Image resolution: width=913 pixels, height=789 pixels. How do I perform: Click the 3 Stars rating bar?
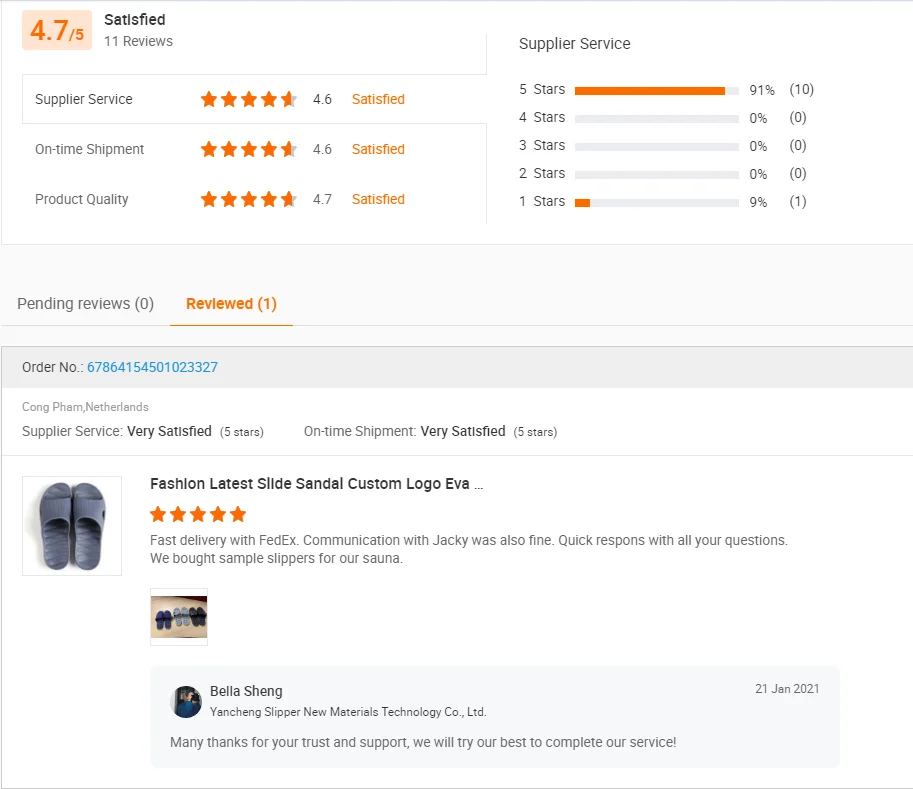pos(656,146)
